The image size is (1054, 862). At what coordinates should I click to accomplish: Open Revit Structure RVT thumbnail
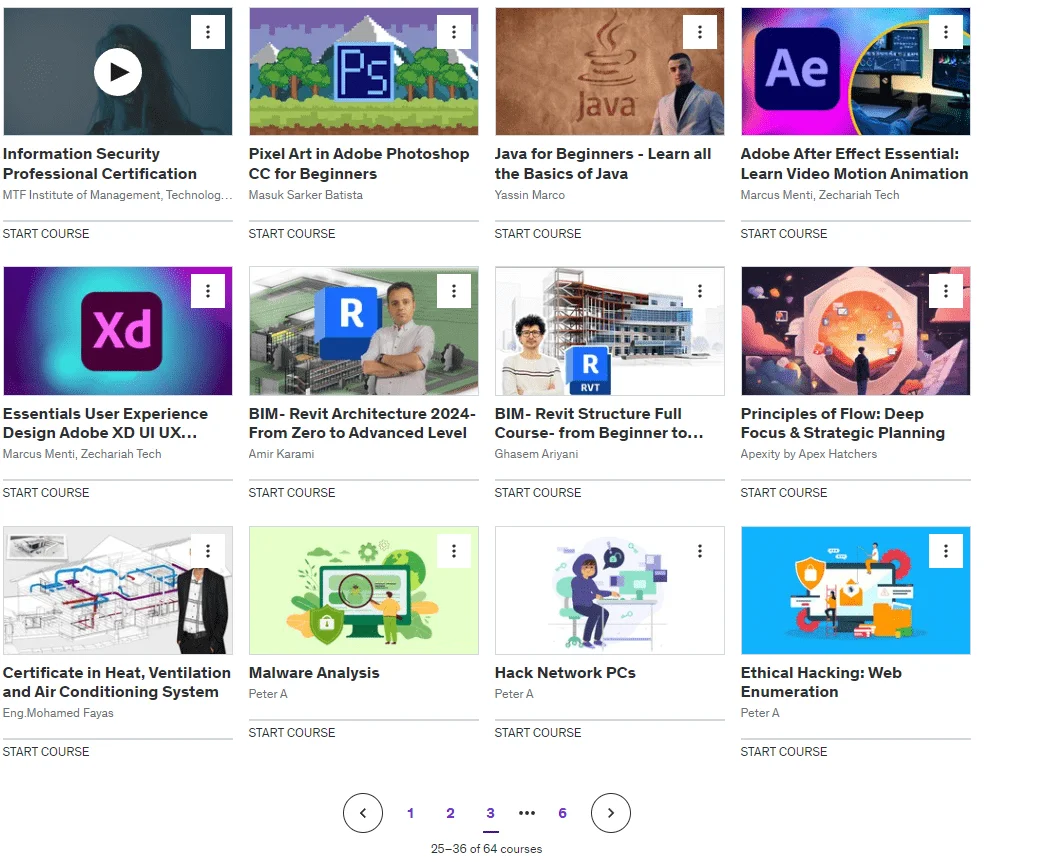pos(610,331)
